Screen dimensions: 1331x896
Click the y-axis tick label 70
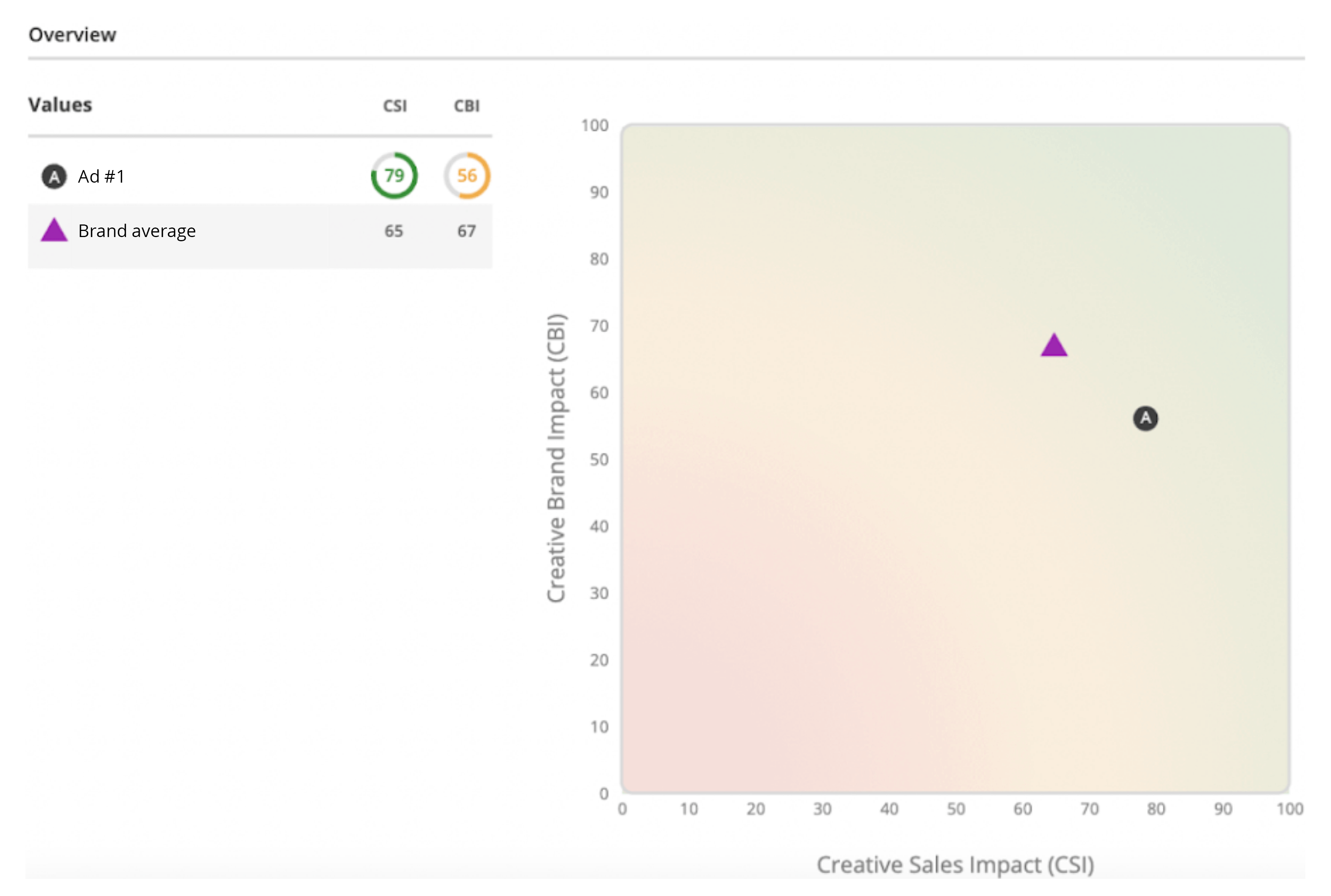(x=599, y=326)
